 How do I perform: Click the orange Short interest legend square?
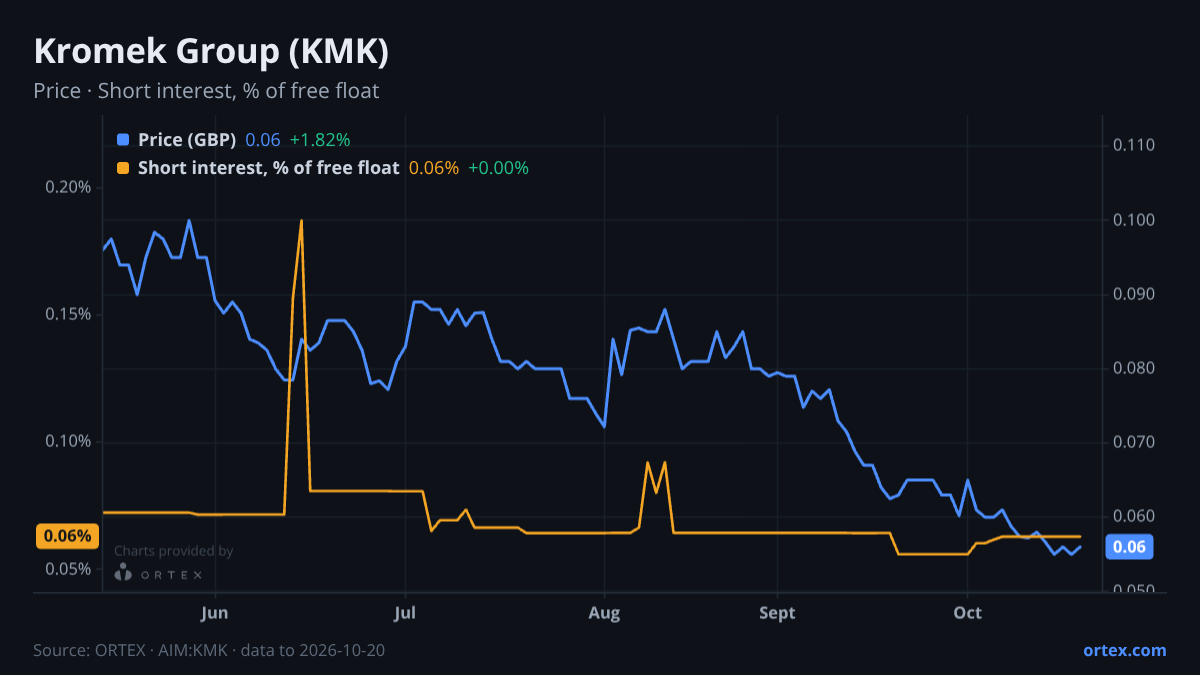(x=123, y=168)
